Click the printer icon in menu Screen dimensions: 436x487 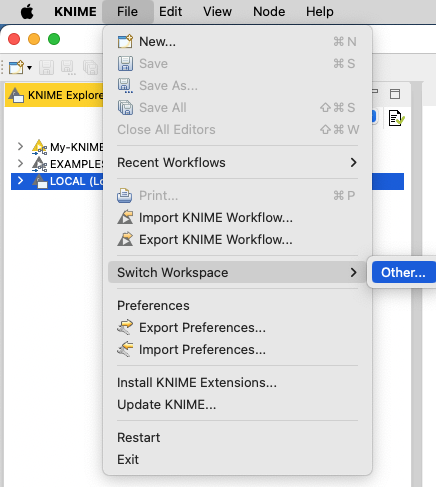tap(124, 196)
